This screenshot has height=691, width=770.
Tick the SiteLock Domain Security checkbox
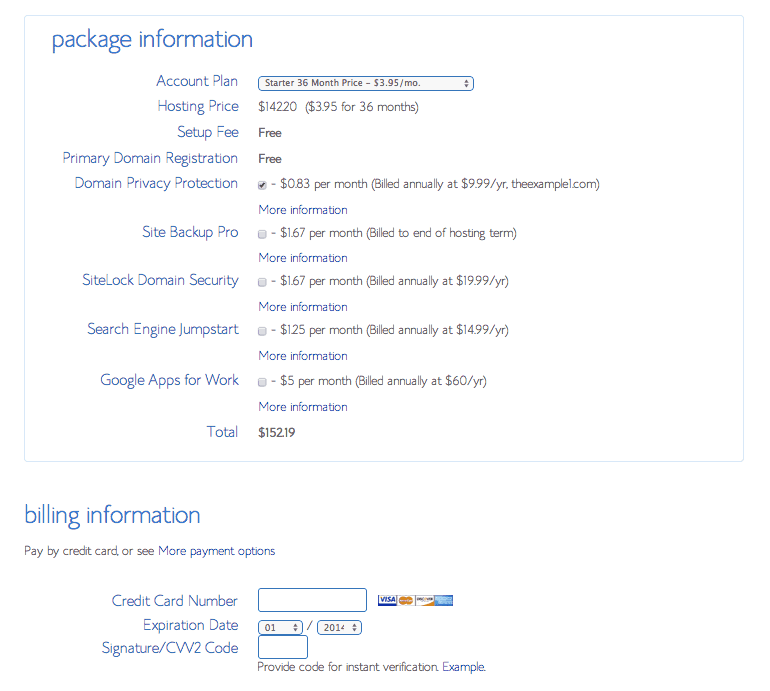coord(262,282)
